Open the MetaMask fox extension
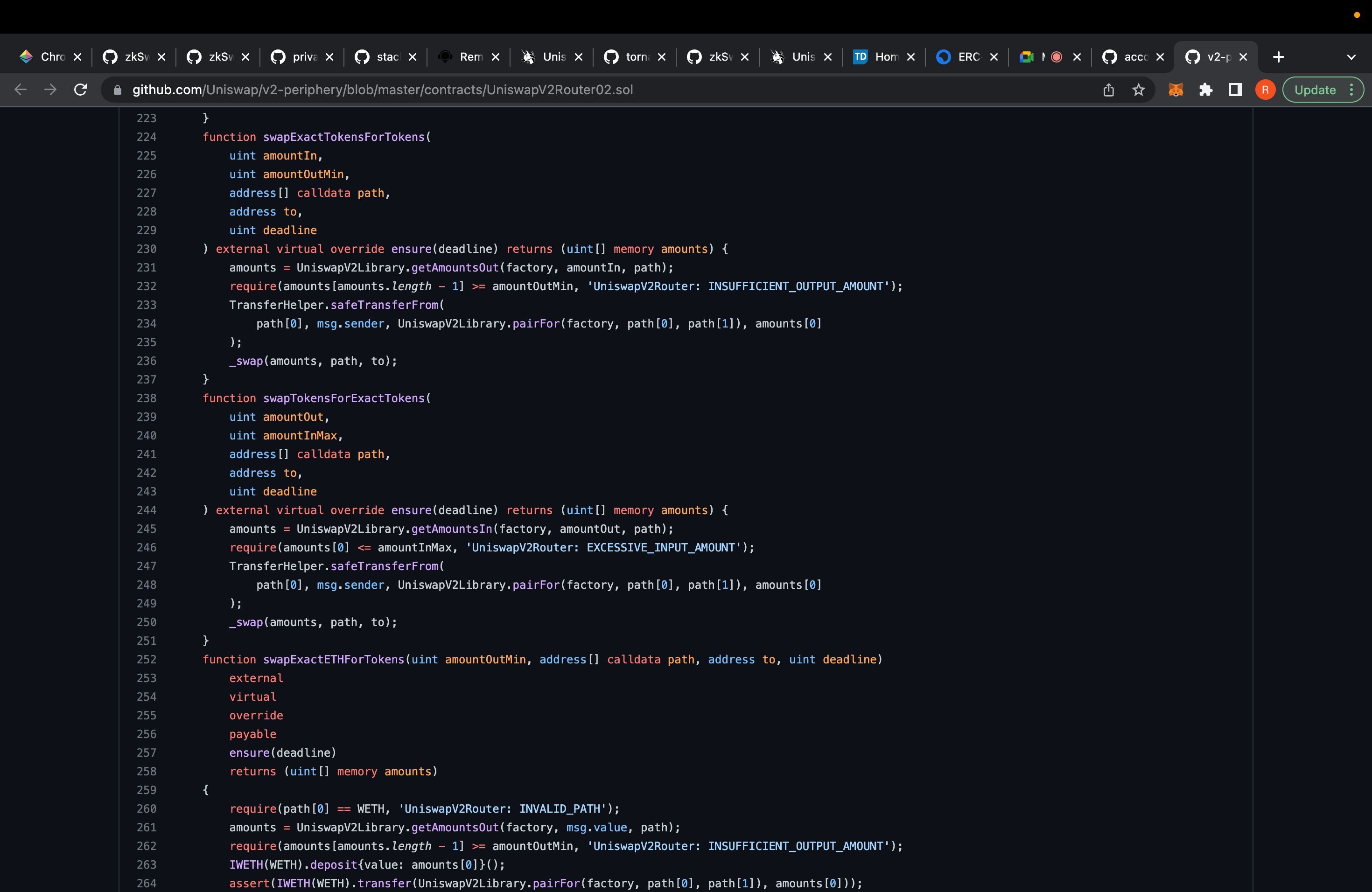Viewport: 1372px width, 892px height. click(1176, 90)
